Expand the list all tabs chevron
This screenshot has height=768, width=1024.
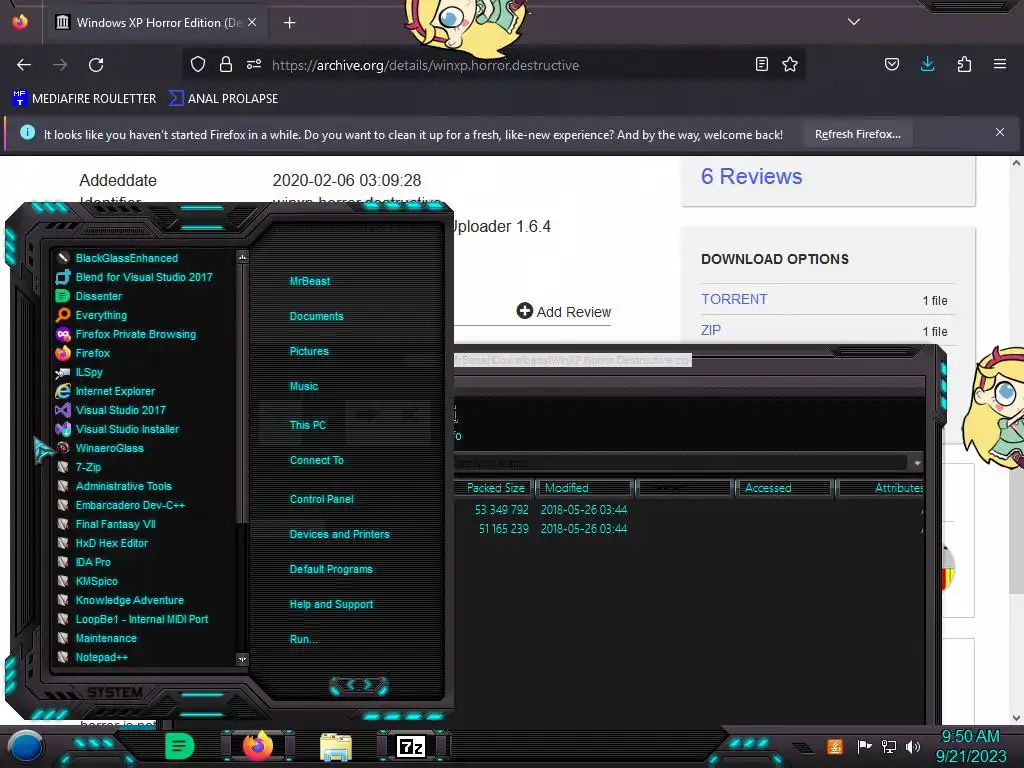(x=854, y=22)
